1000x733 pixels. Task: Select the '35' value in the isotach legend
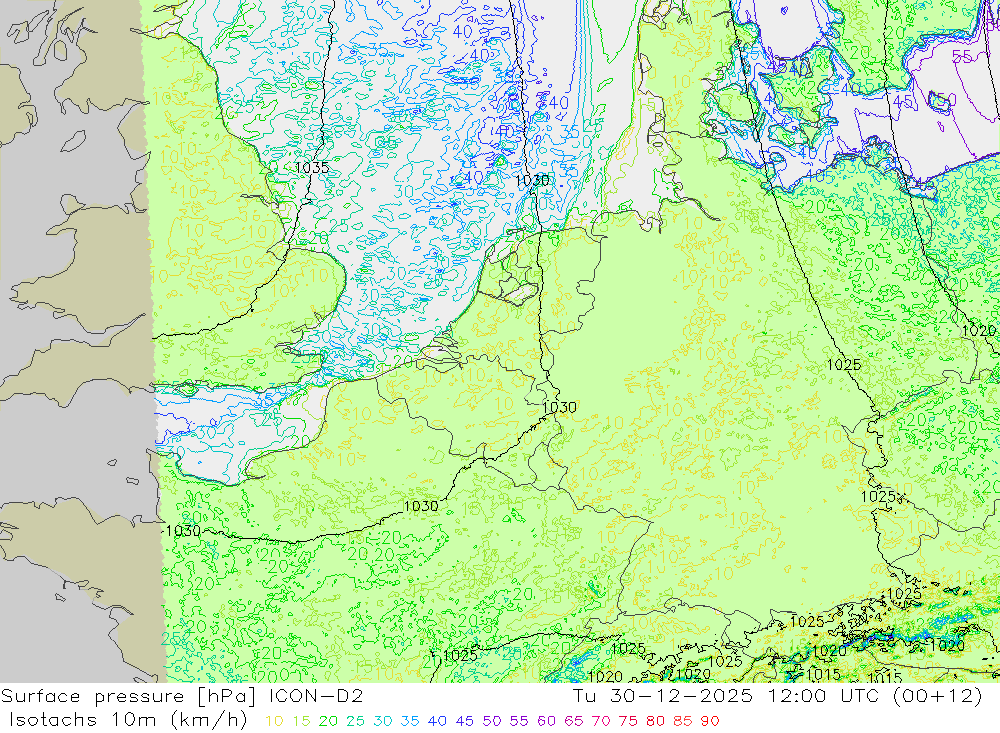410,722
